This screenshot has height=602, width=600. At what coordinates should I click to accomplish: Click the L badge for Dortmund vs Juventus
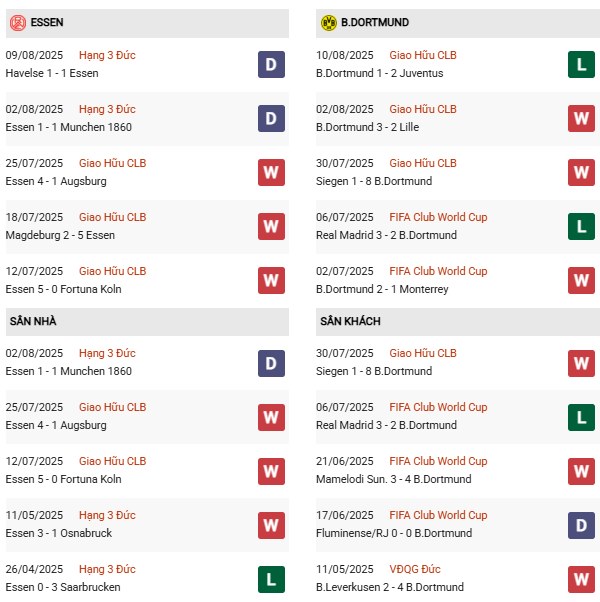pyautogui.click(x=581, y=64)
